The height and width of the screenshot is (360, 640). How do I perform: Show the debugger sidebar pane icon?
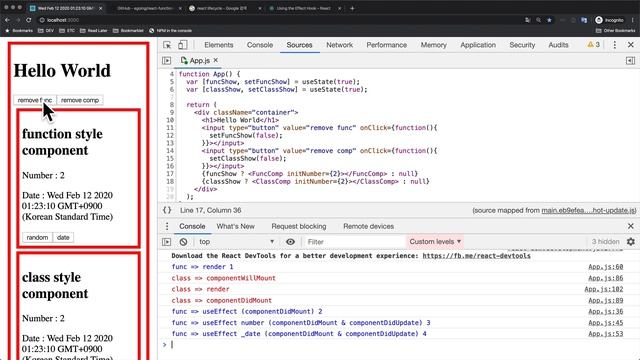(630, 60)
